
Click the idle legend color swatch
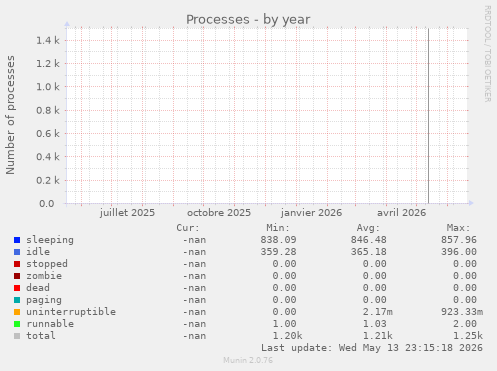[17, 252]
